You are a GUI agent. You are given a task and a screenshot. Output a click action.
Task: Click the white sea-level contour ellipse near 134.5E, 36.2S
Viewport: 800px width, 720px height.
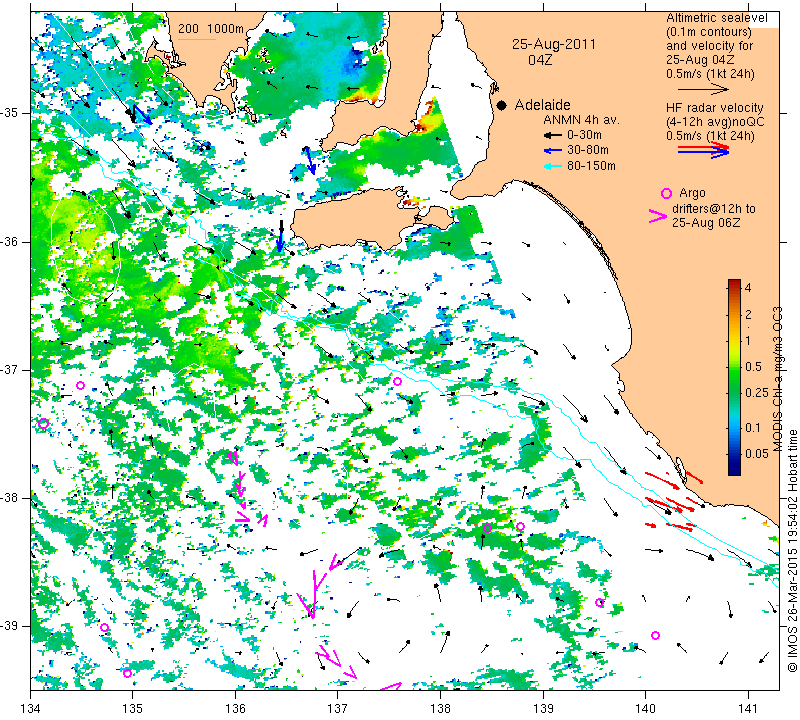click(x=86, y=249)
